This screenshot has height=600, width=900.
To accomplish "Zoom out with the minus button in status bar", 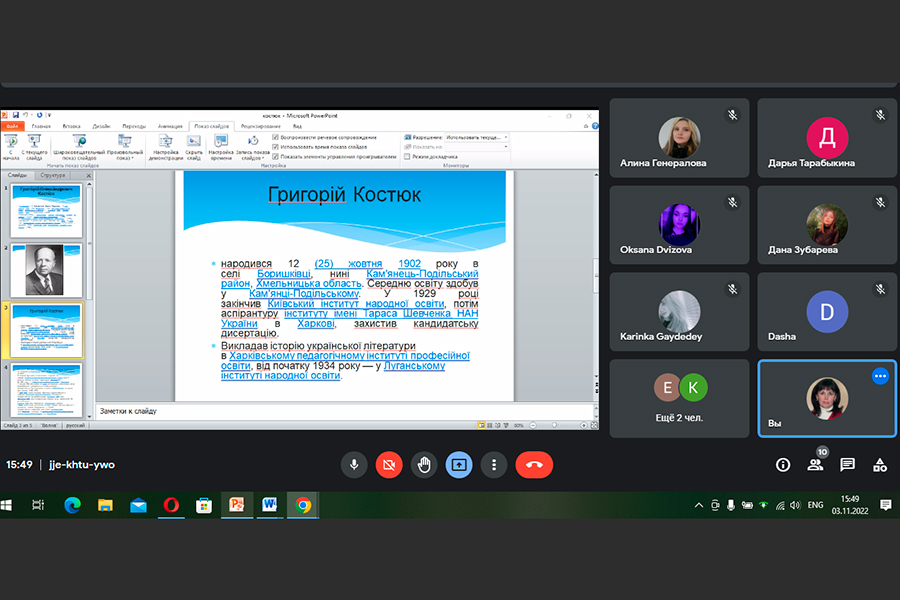I will pos(533,425).
